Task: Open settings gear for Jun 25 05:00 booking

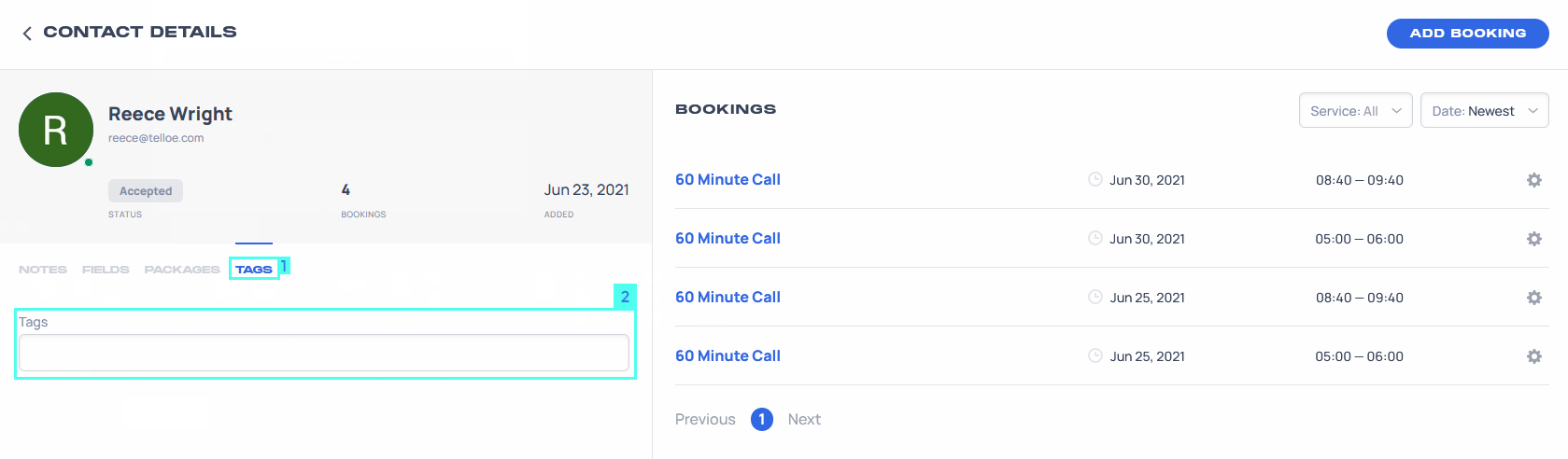Action: (1533, 356)
